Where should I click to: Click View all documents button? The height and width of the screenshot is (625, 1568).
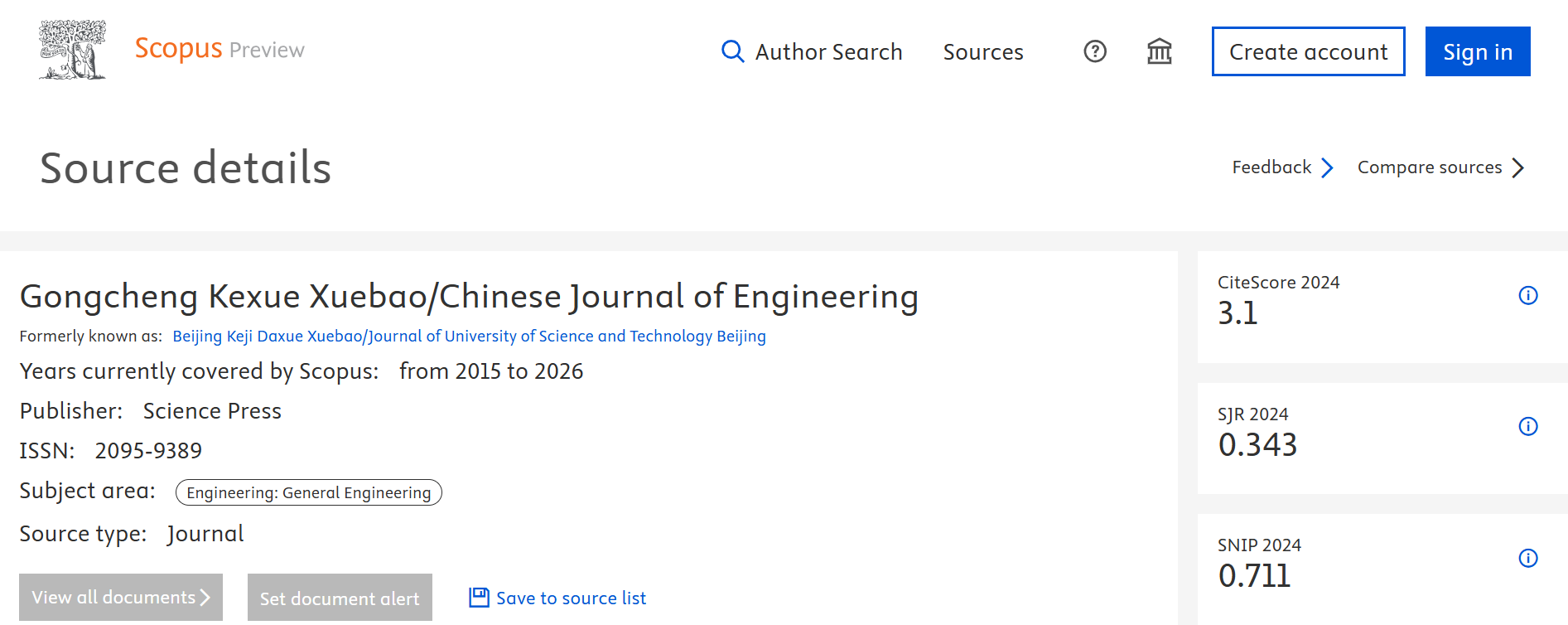(121, 597)
